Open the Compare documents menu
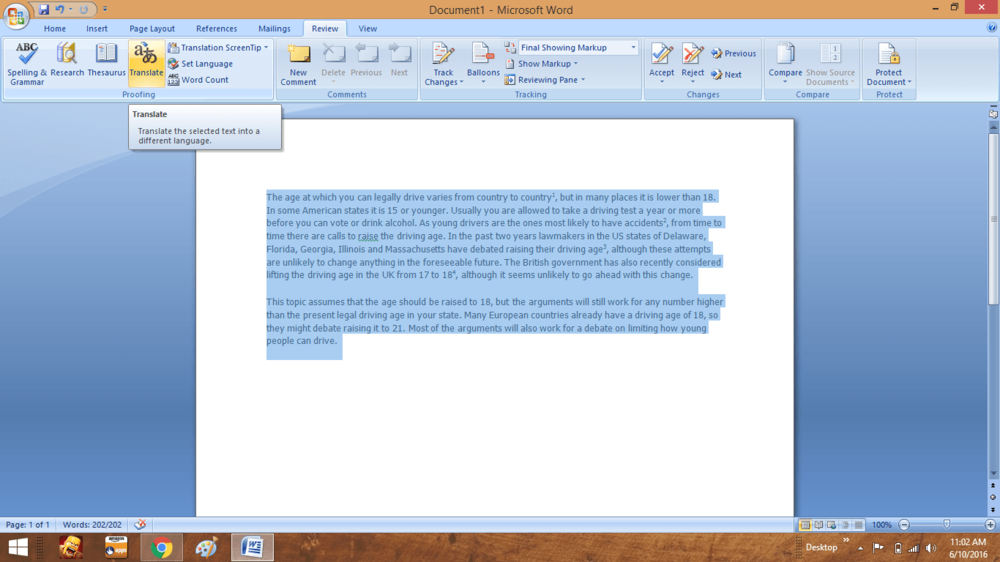Image resolution: width=1000 pixels, height=562 pixels. point(785,63)
